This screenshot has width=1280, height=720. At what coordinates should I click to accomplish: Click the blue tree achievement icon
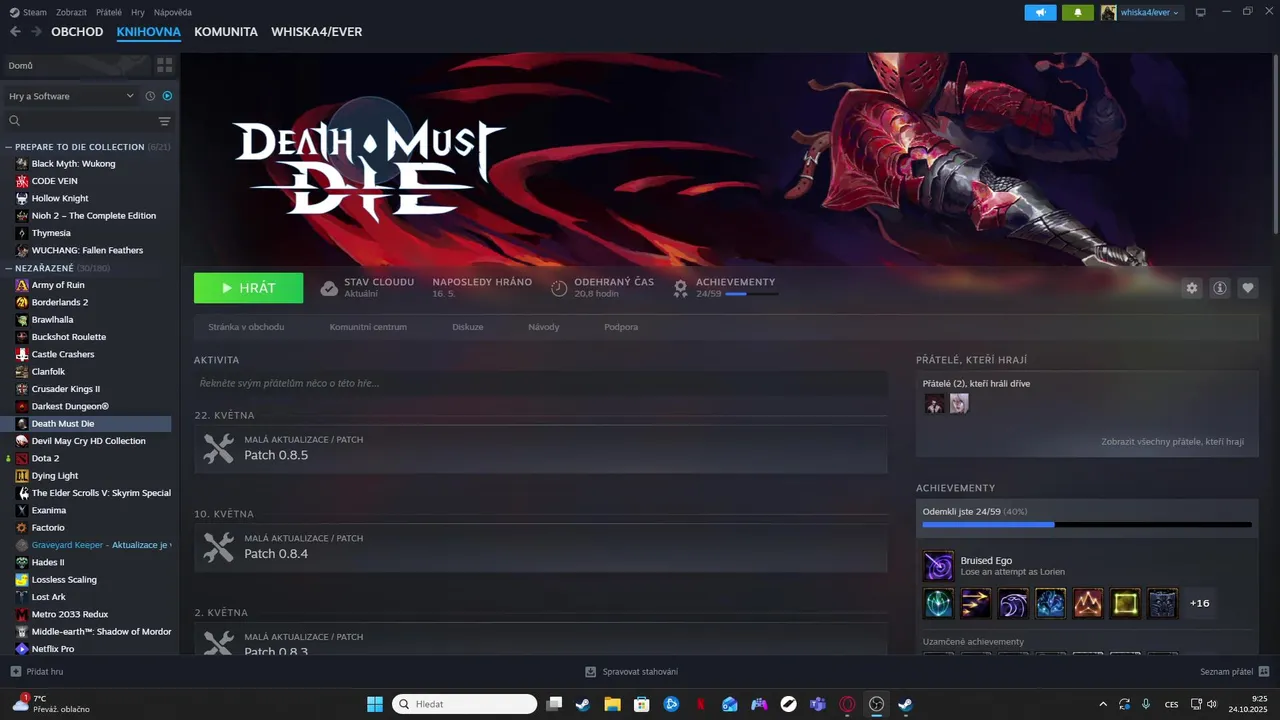coord(1050,603)
